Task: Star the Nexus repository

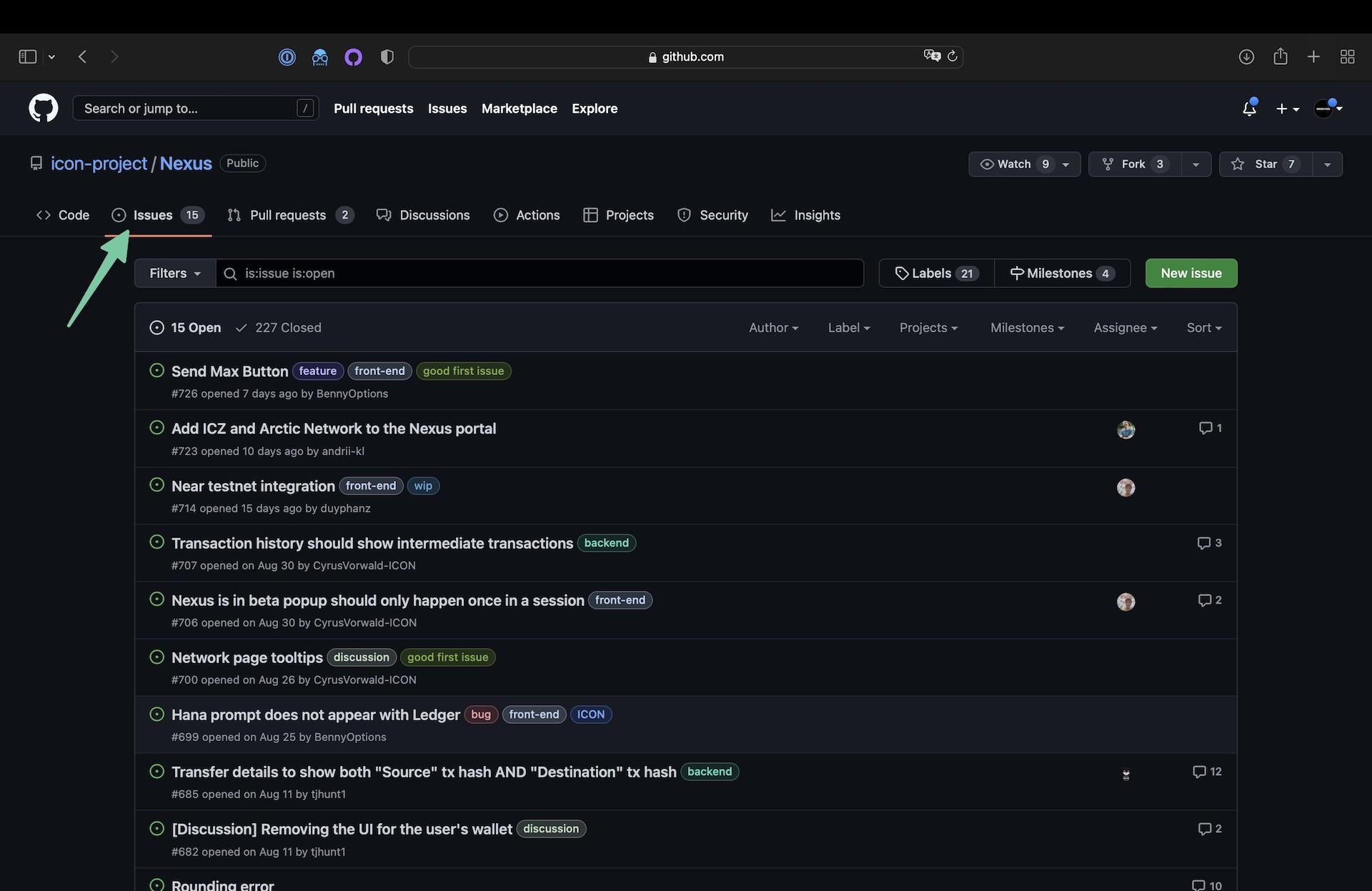Action: click(1266, 164)
